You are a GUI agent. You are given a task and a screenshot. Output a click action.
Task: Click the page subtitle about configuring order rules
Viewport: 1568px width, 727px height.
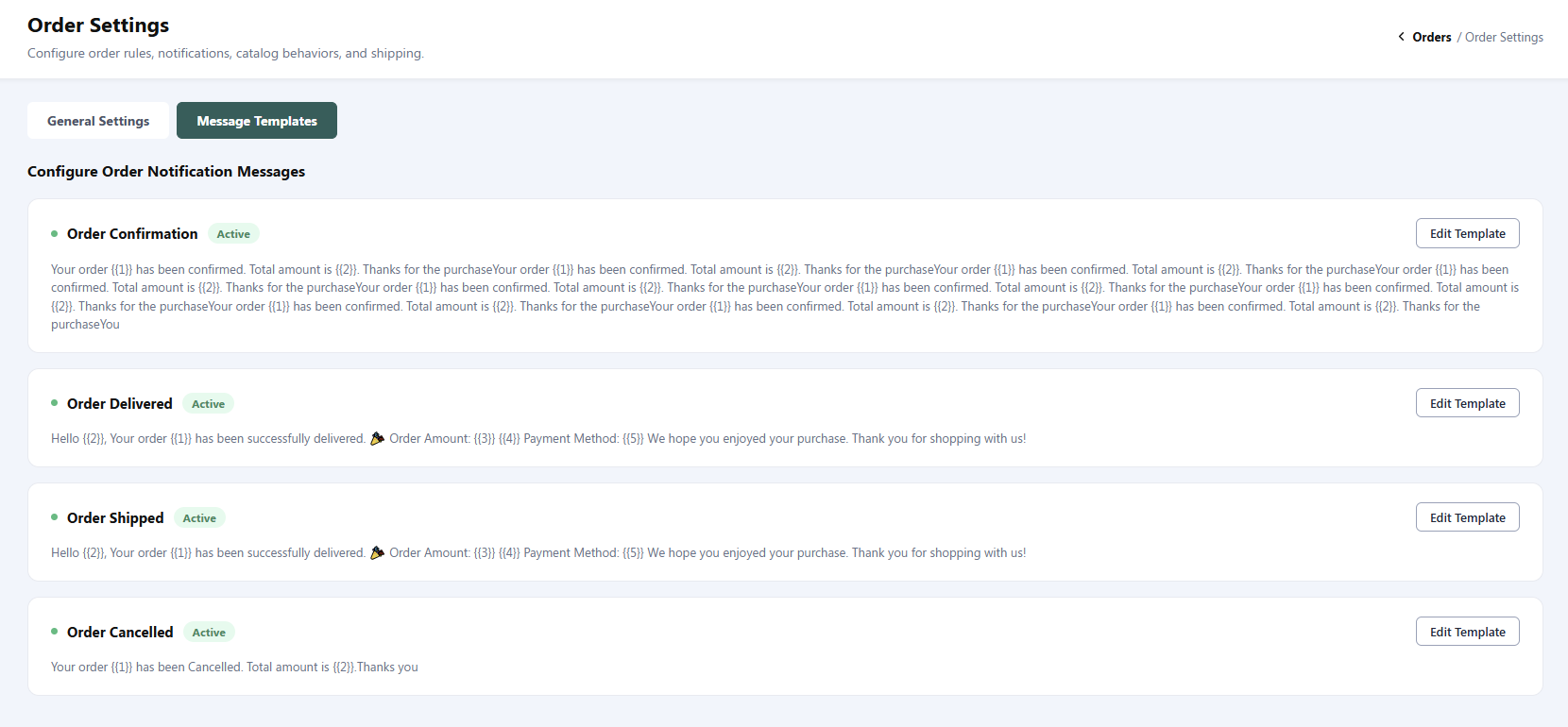click(x=226, y=53)
